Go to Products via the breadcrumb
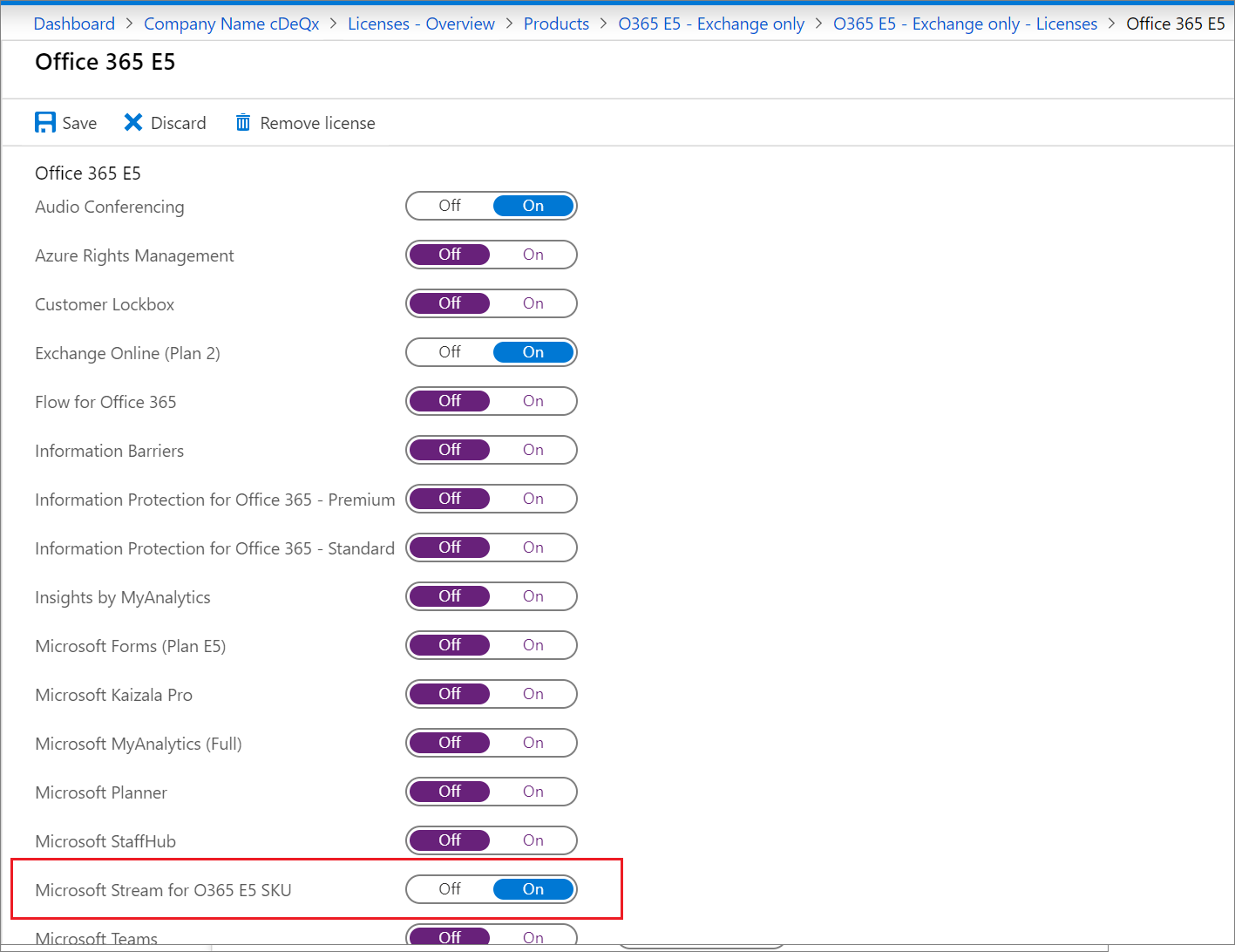Screen dimensions: 1235x952 tap(556, 24)
